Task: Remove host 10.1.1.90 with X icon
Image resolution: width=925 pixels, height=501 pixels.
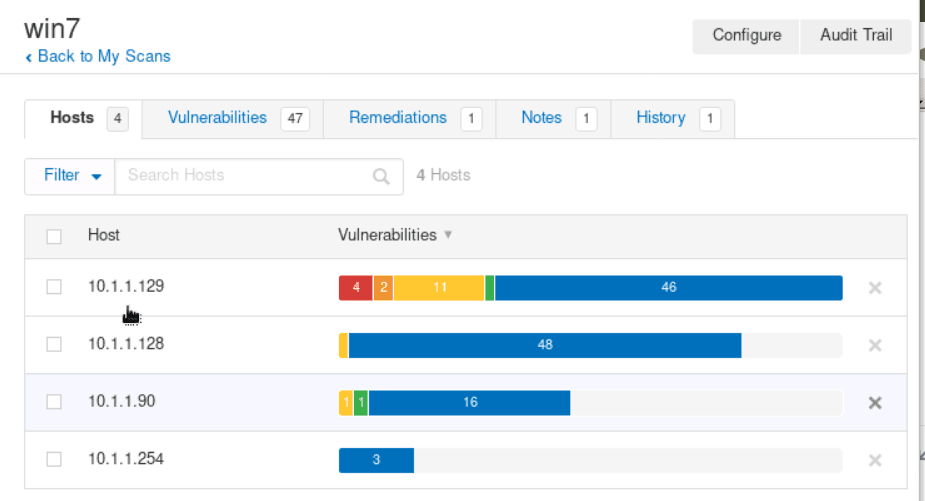Action: point(875,403)
